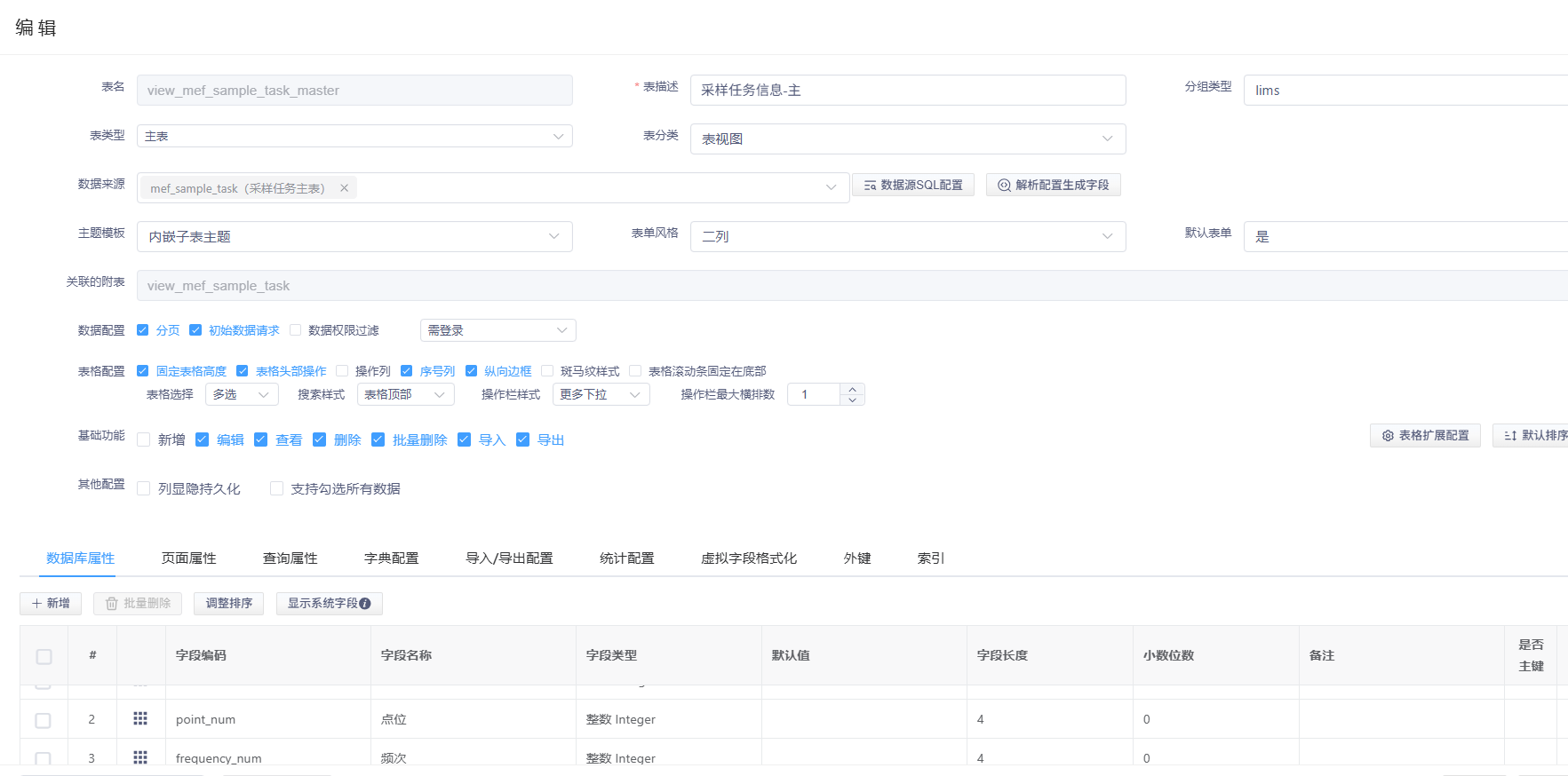
Task: Click the info icon on 显示系统字段
Action: (365, 604)
